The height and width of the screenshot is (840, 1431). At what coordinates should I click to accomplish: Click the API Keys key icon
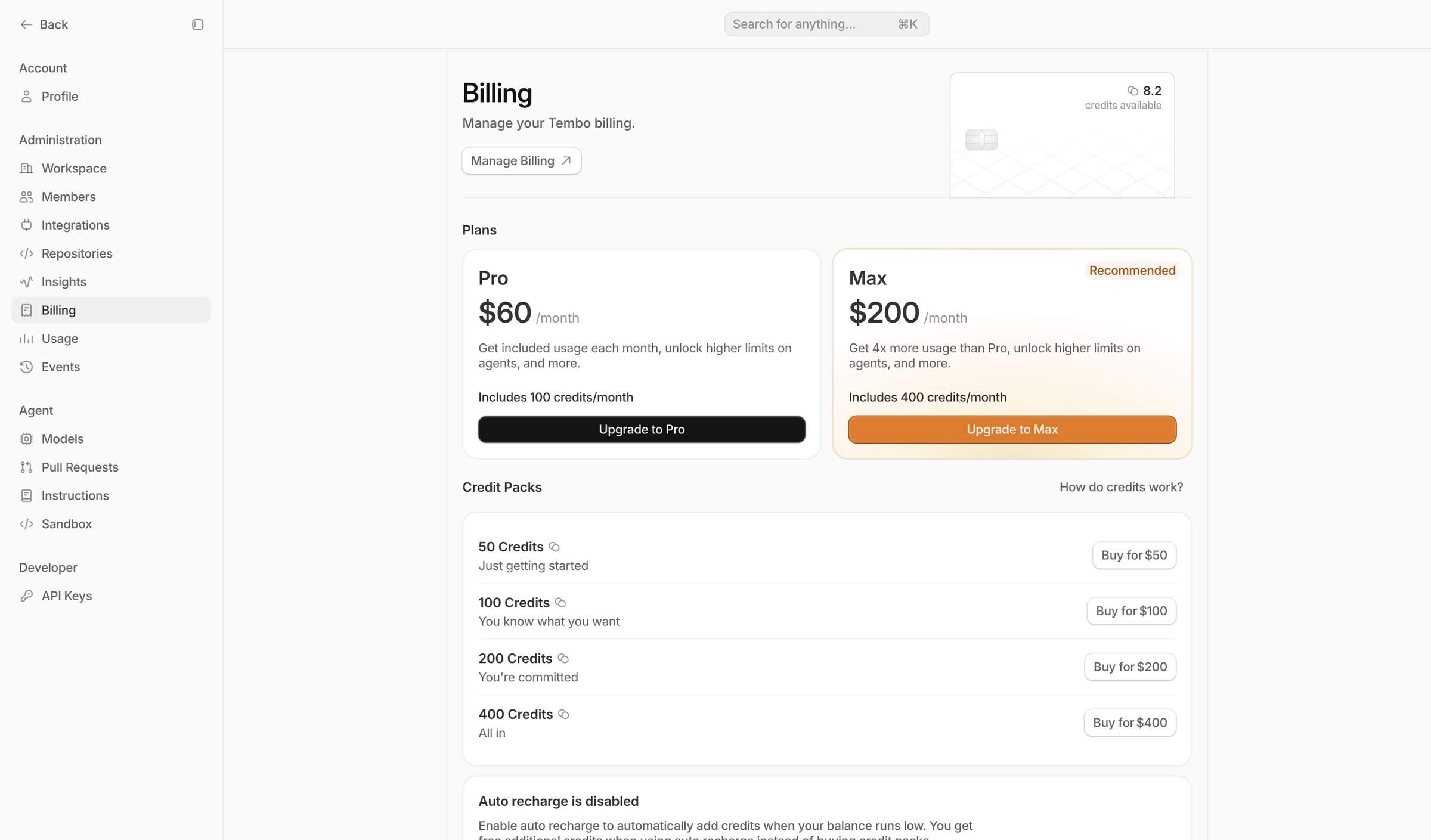click(x=26, y=596)
